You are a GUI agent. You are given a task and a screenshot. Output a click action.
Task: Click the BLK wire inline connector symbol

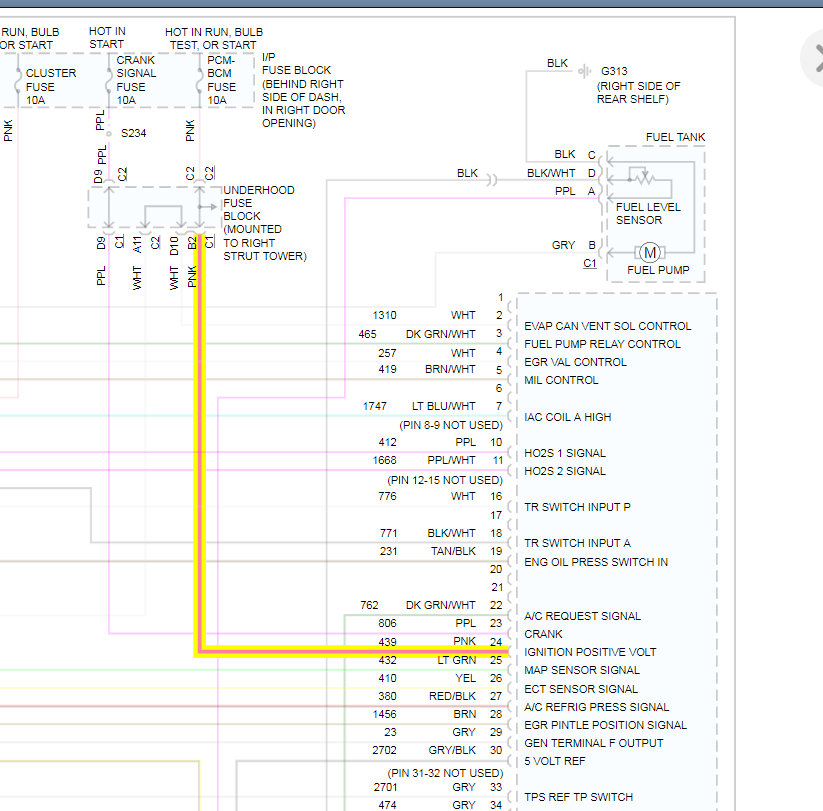pyautogui.click(x=491, y=180)
